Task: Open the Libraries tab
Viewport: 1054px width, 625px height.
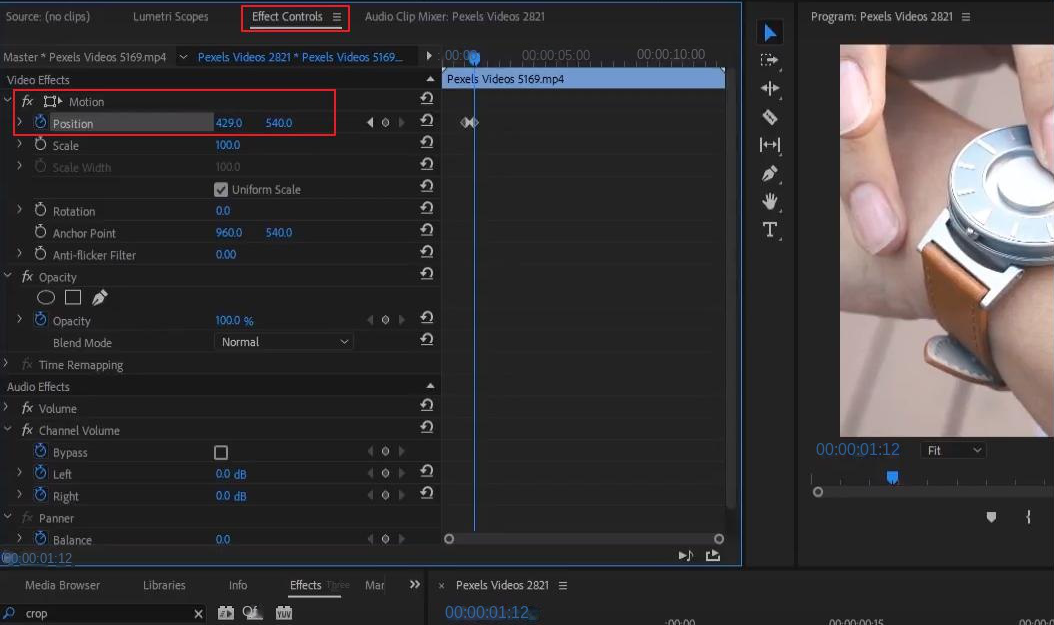Action: [x=164, y=585]
